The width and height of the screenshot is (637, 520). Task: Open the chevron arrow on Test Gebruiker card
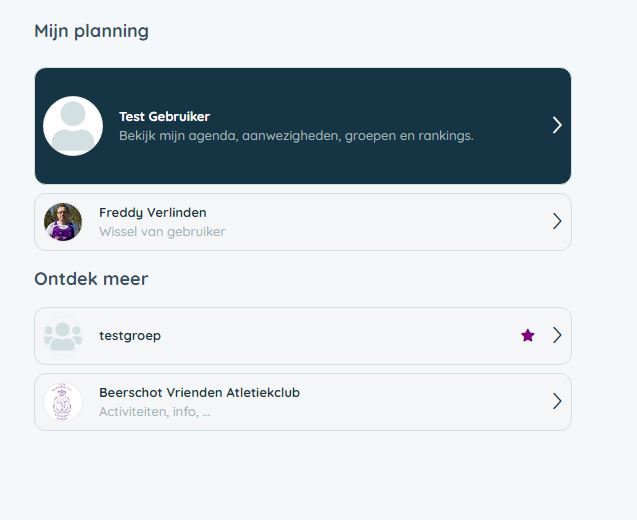(x=557, y=125)
